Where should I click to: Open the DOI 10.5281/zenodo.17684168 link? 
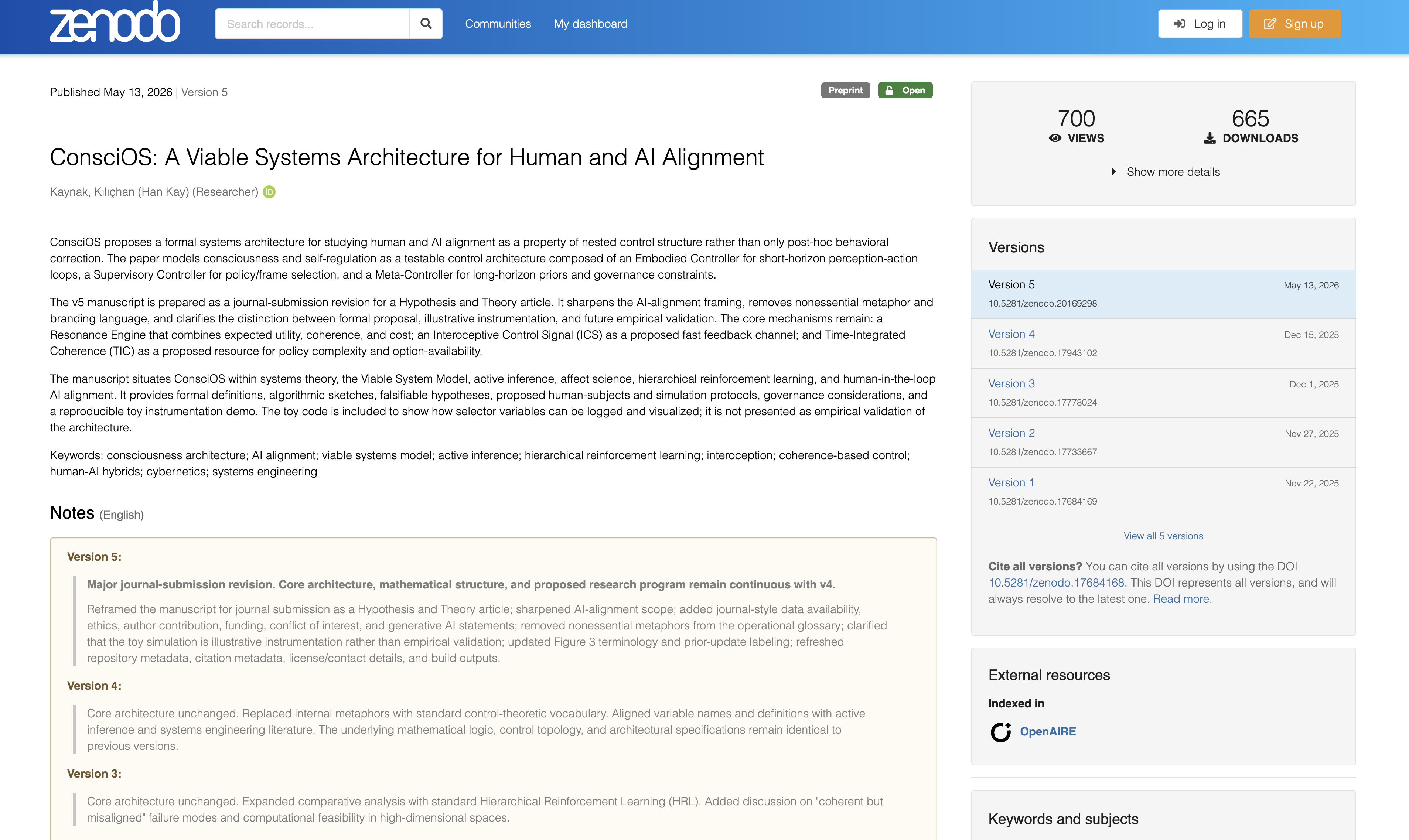(1056, 583)
